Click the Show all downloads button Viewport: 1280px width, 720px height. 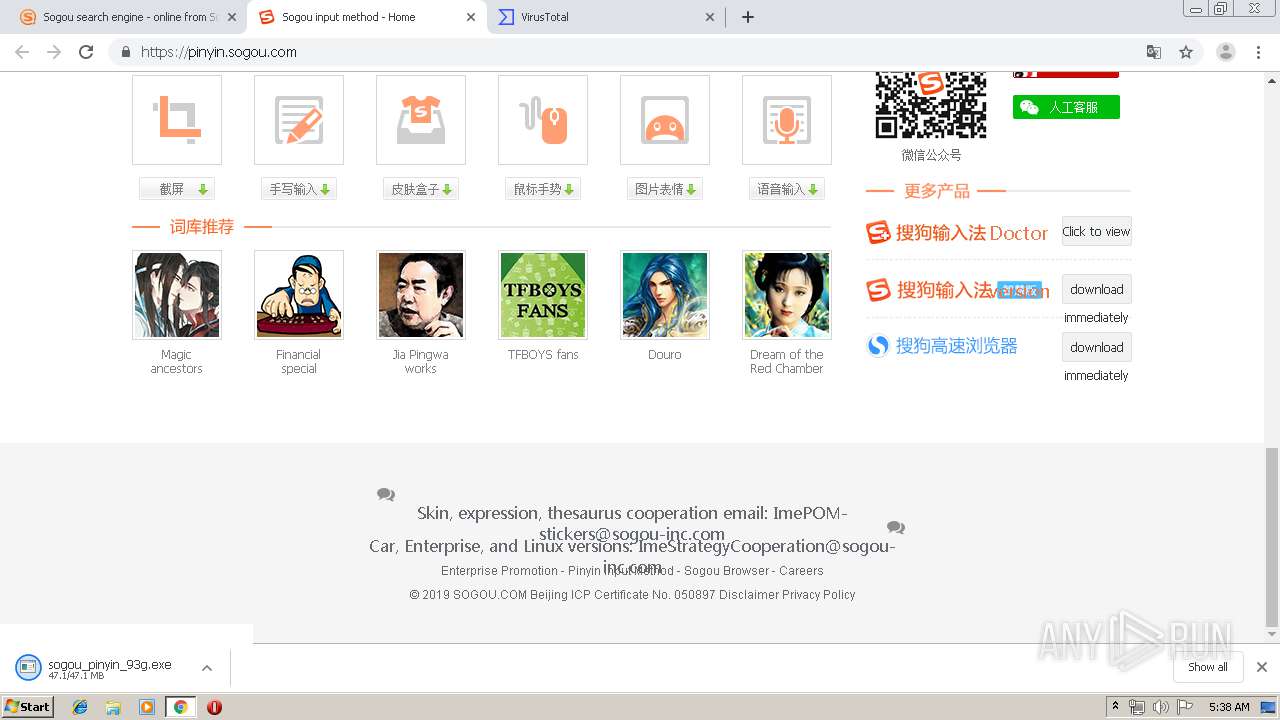(1208, 667)
